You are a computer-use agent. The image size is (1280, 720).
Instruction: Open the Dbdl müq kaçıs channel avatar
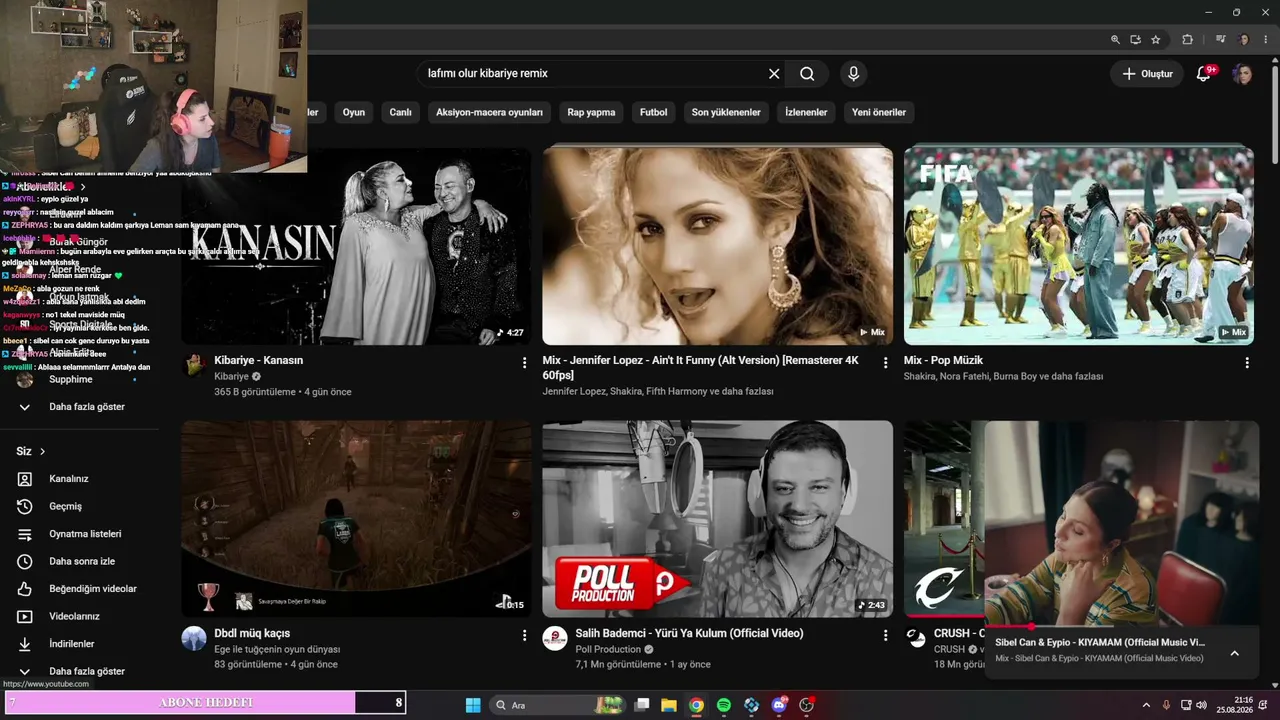194,639
